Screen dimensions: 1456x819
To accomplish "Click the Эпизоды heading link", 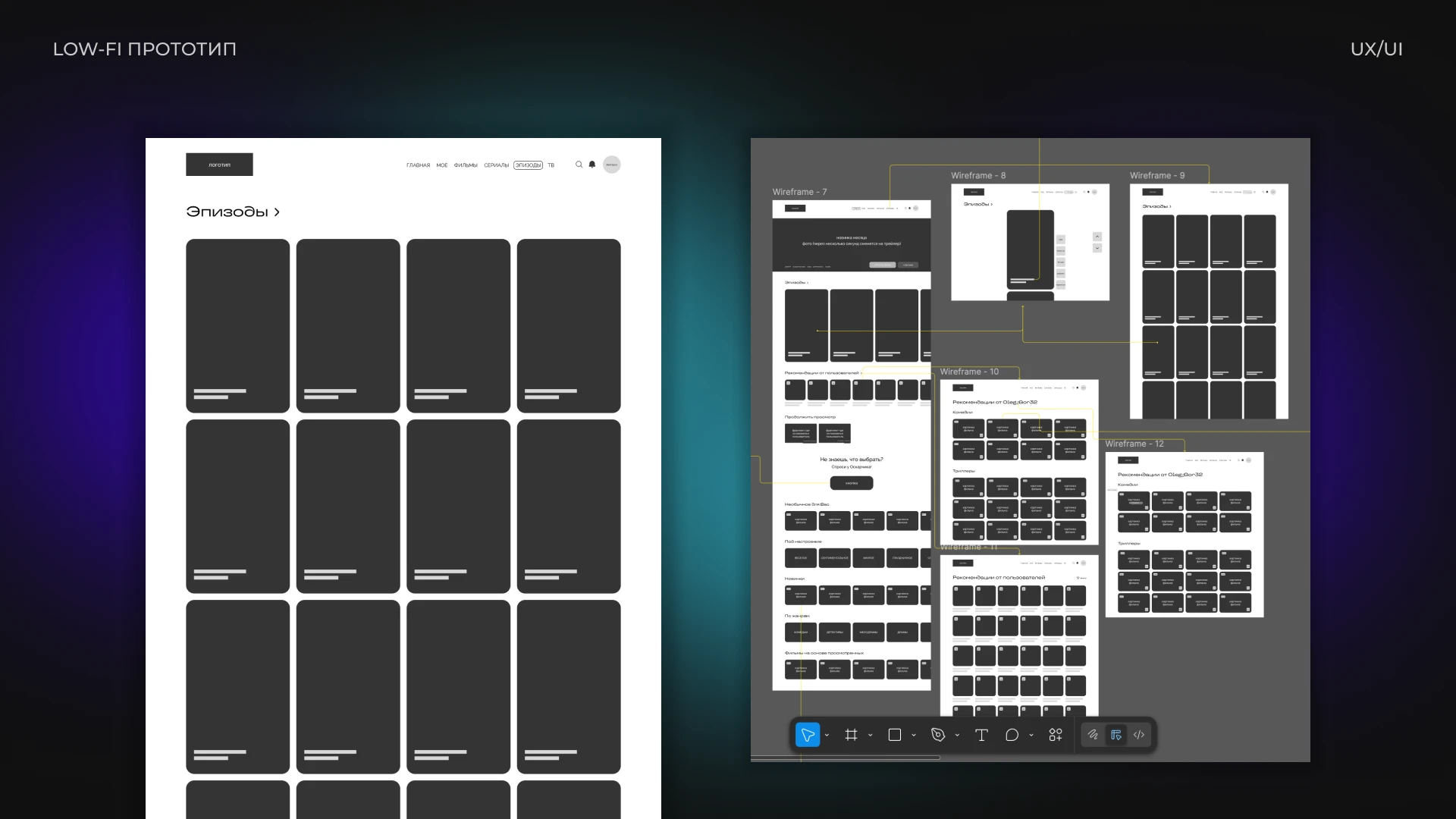I will (233, 212).
